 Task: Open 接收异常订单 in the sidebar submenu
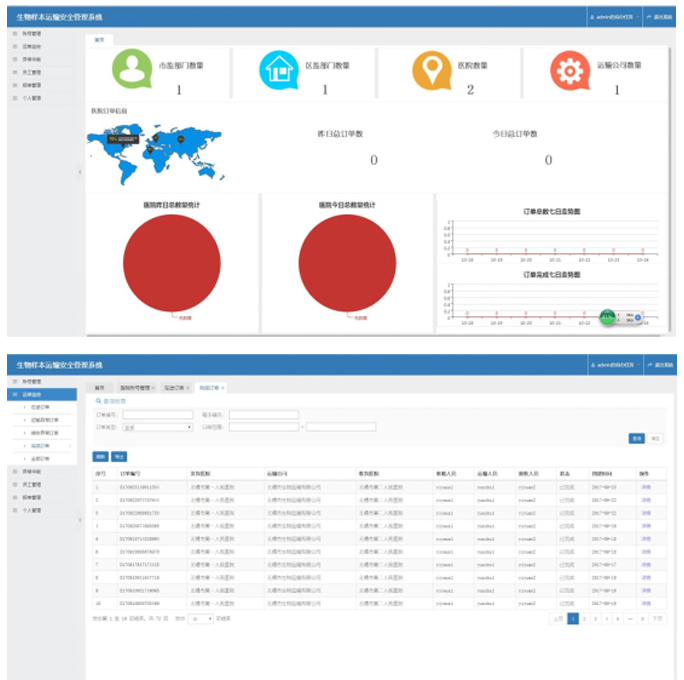47,433
